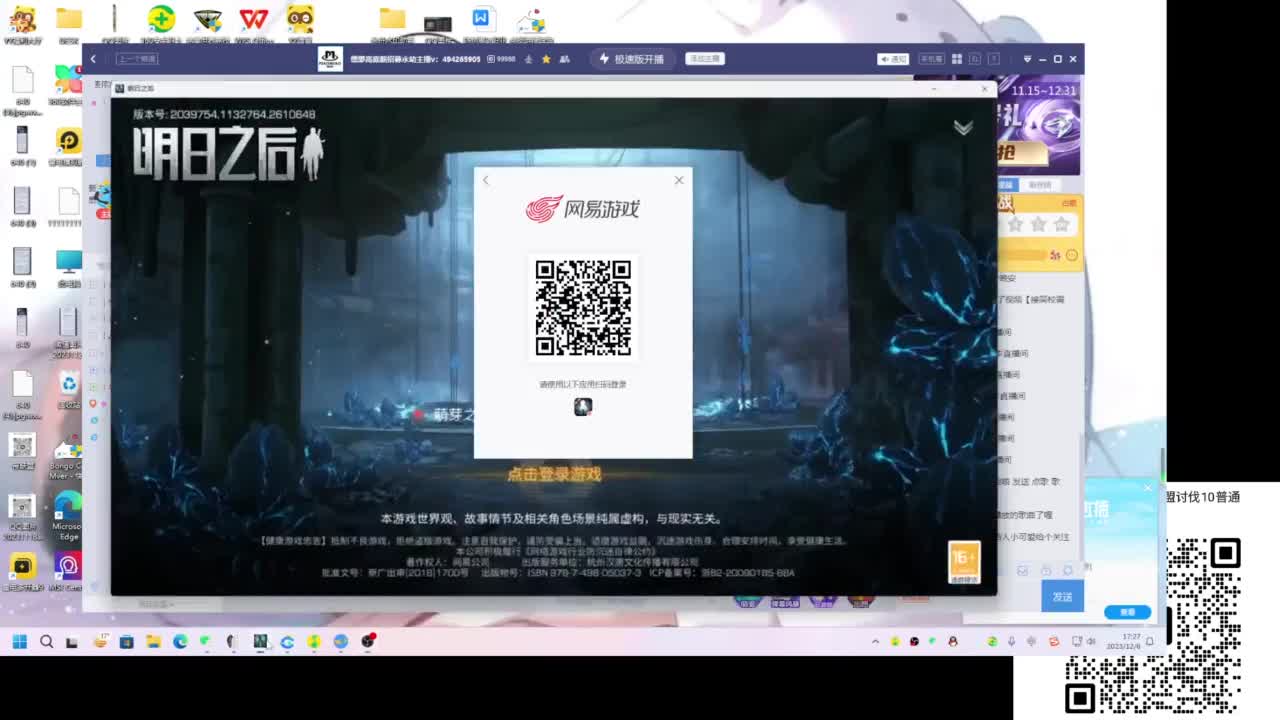Click the middle star rating icon

click(x=1038, y=225)
